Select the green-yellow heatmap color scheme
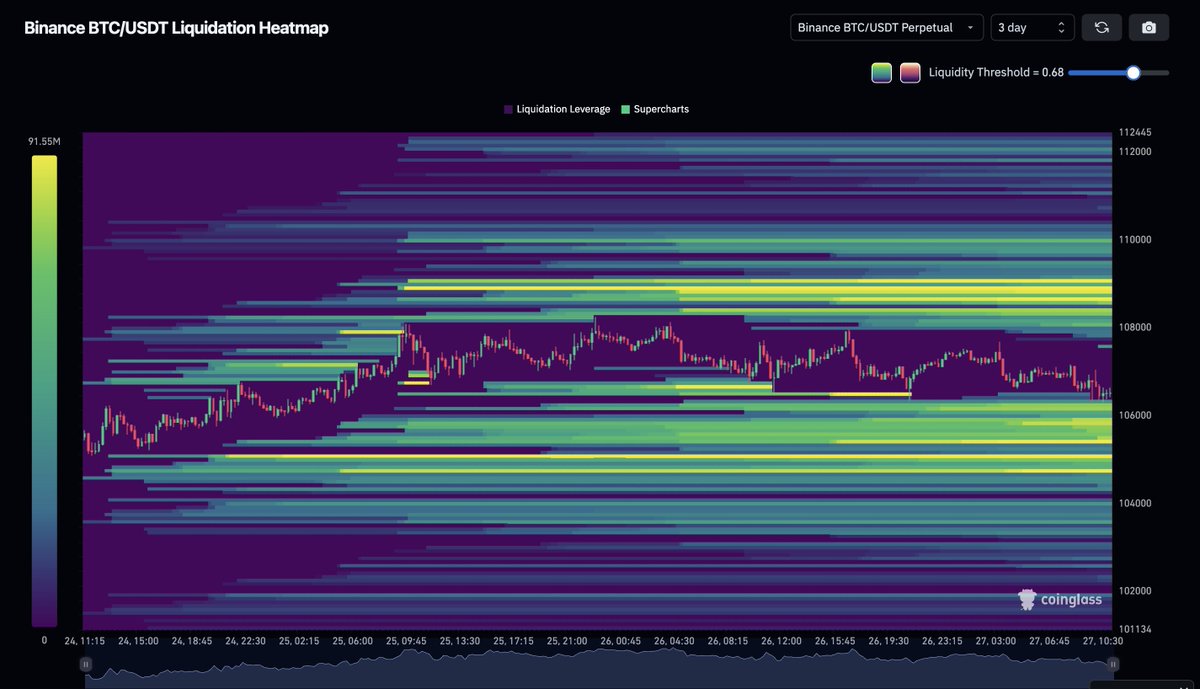Viewport: 1200px width, 689px height. [x=881, y=72]
